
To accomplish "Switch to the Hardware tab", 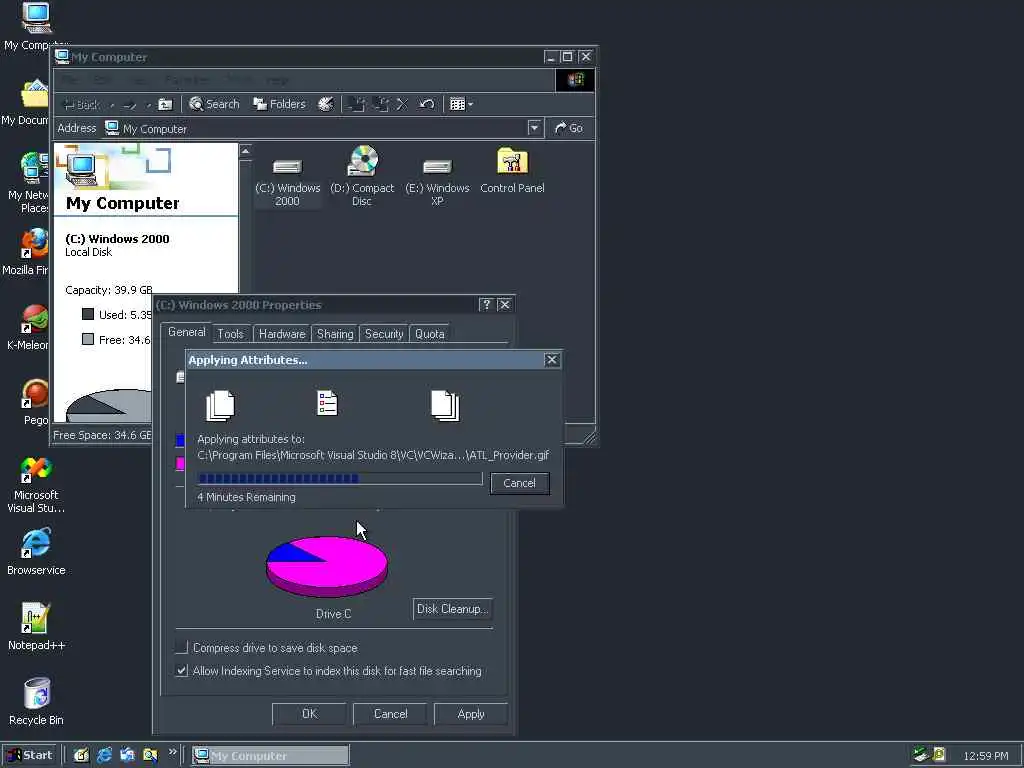I will (x=282, y=334).
